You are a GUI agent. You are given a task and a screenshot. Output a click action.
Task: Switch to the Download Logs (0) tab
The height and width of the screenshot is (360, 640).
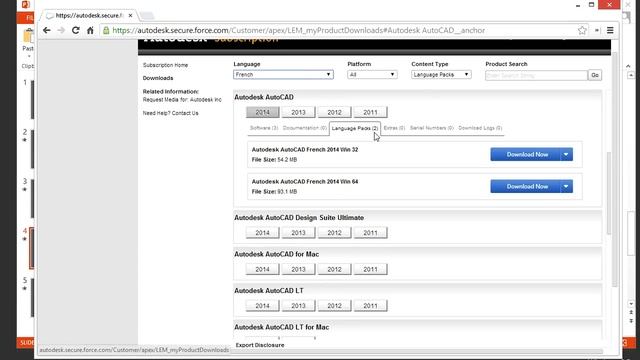coord(480,128)
